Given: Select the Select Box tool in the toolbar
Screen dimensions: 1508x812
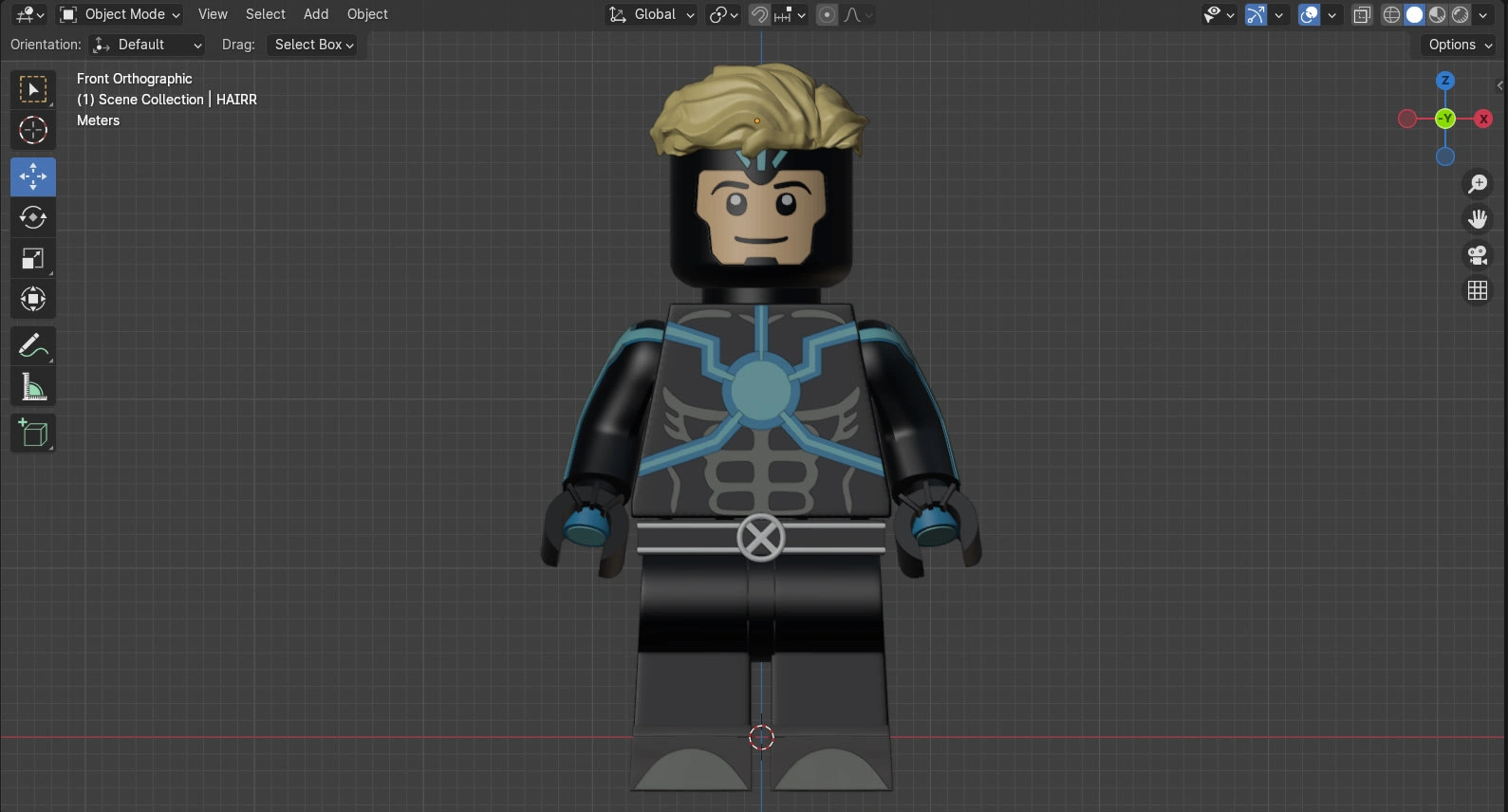Looking at the screenshot, I should click(33, 89).
